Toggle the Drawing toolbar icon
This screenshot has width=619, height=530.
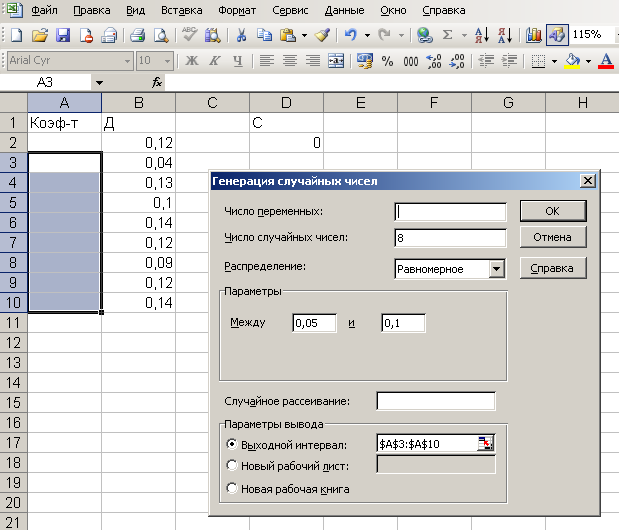point(557,35)
